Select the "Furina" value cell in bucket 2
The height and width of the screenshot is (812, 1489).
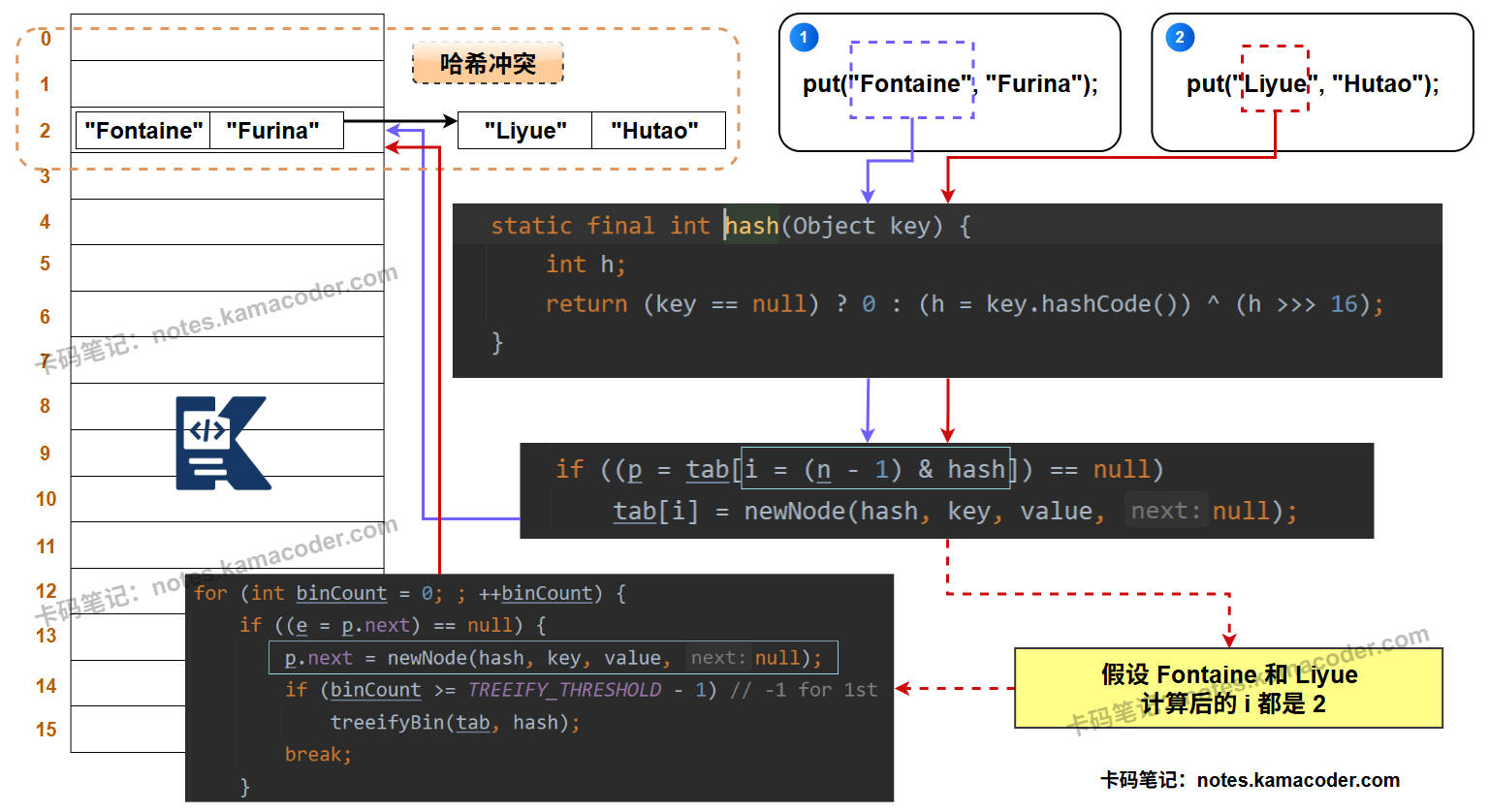coord(272,131)
